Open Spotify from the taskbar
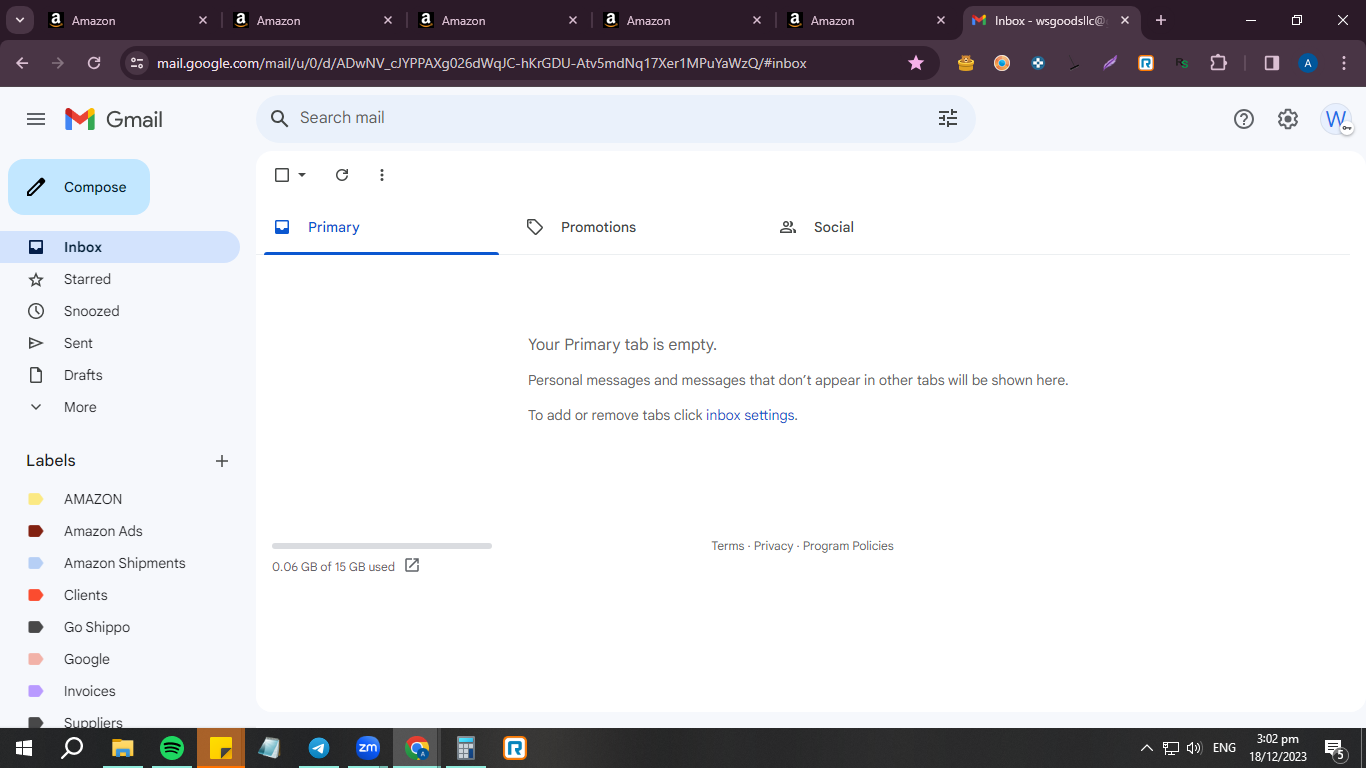The image size is (1366, 768). (172, 748)
